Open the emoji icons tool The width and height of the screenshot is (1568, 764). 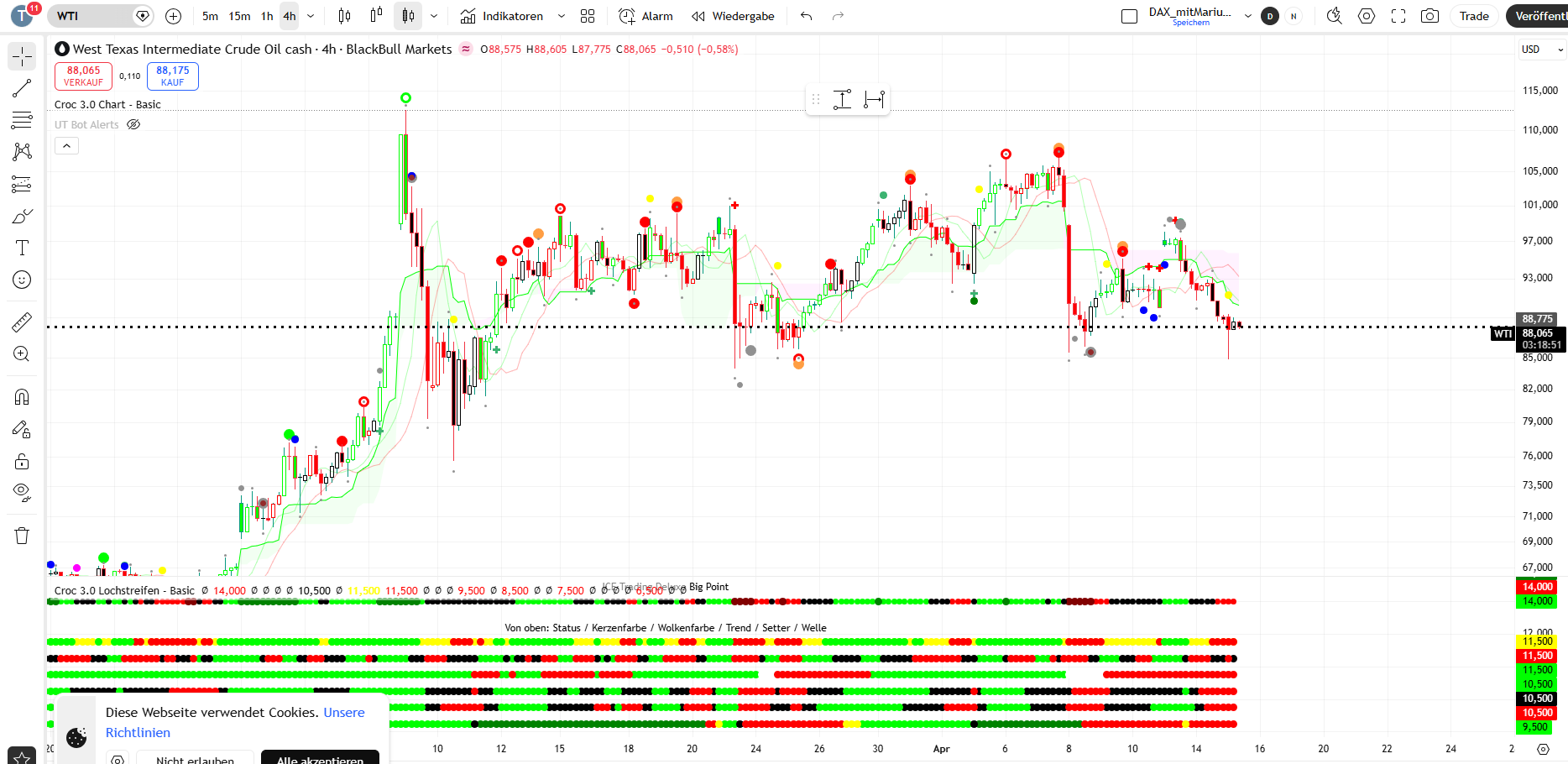coord(22,280)
